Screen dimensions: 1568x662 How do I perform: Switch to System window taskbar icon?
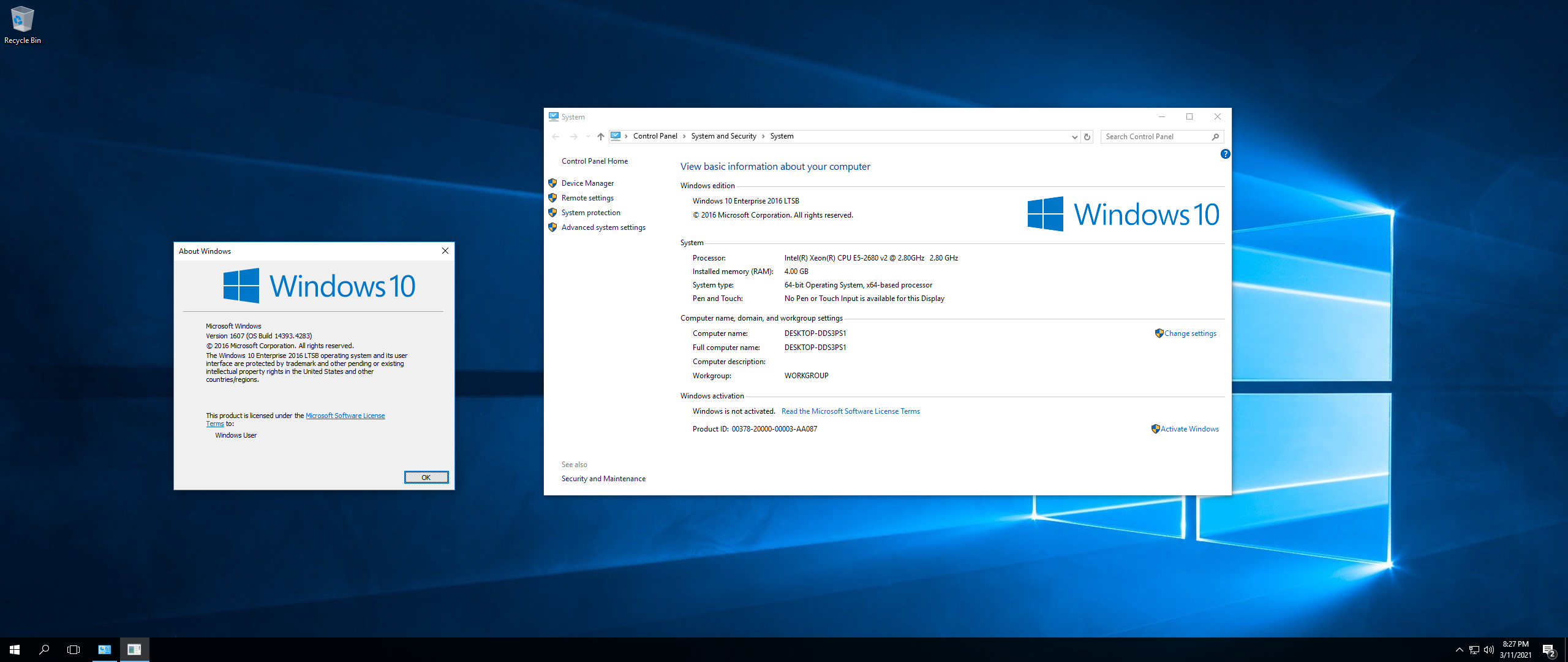click(105, 650)
